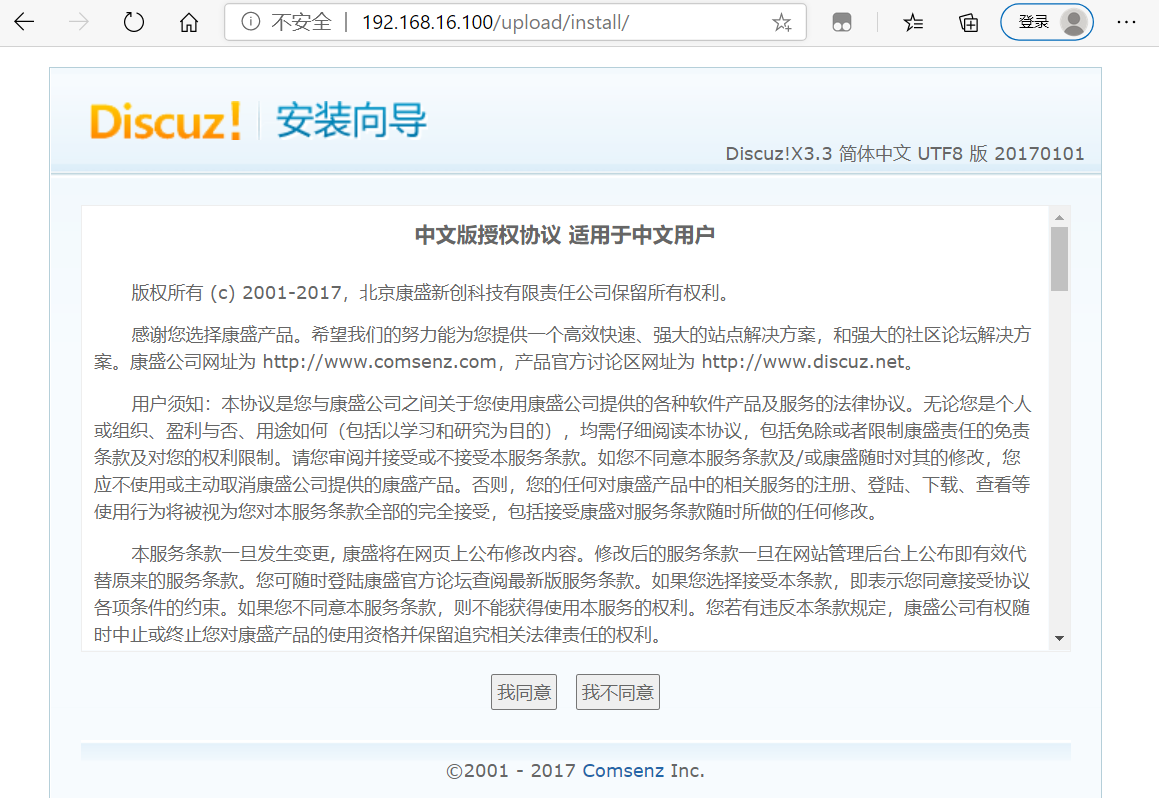Open the favorites list icon
Image resolution: width=1159 pixels, height=798 pixels.
[913, 23]
